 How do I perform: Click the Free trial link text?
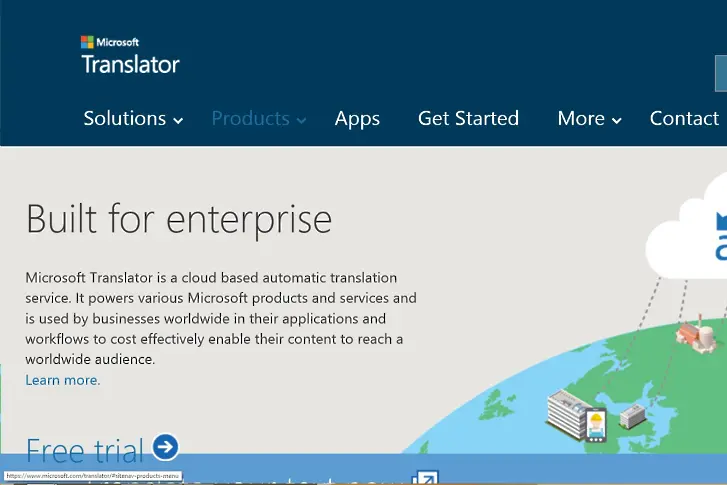[x=85, y=451]
